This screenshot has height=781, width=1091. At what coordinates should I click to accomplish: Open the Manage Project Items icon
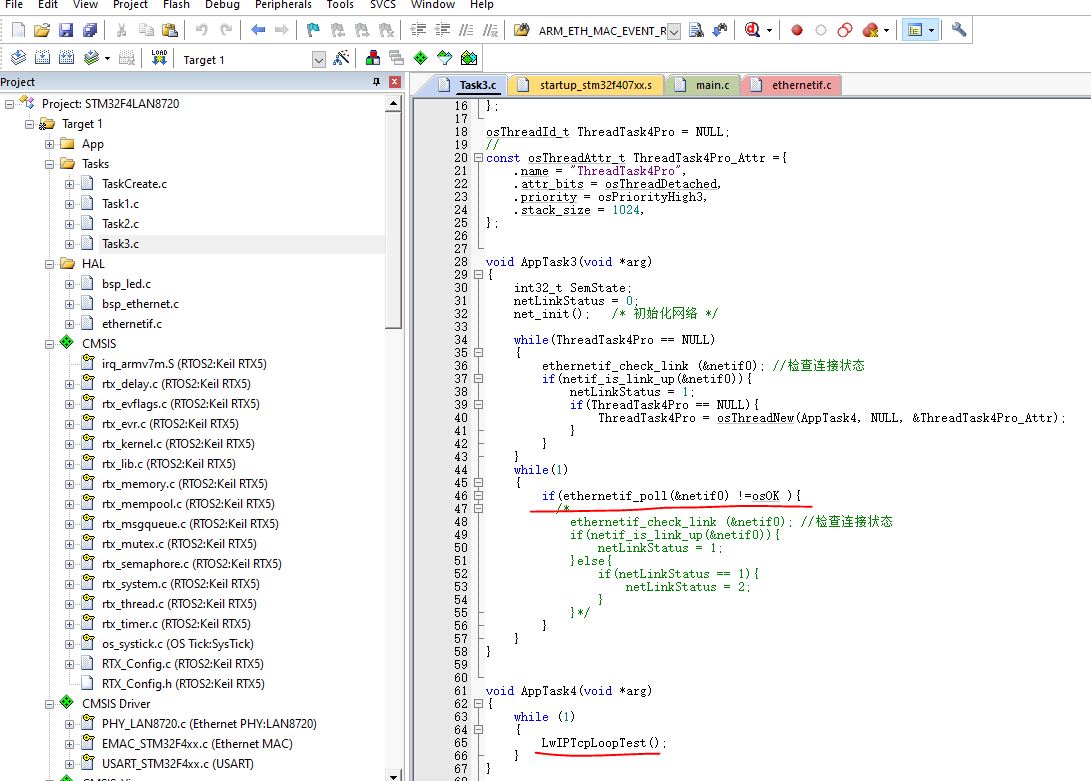coord(373,58)
